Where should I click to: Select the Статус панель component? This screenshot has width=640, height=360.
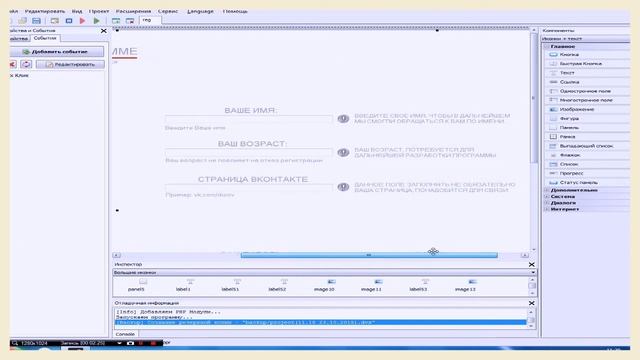tap(587, 182)
